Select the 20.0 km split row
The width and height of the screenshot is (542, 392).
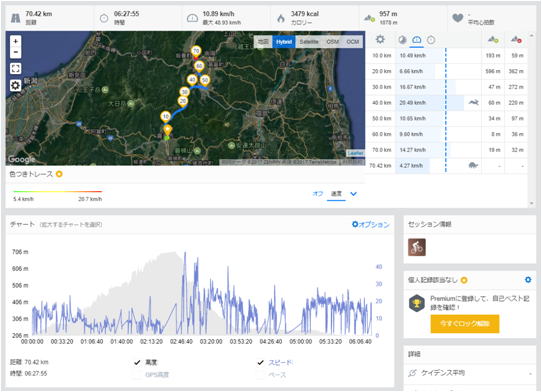pyautogui.click(x=448, y=71)
